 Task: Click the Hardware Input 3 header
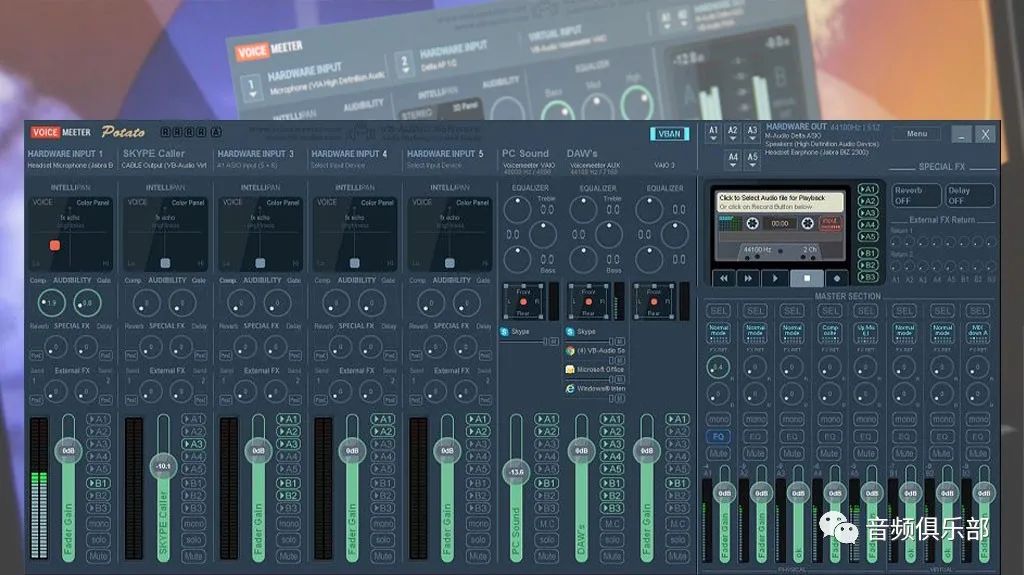[x=255, y=154]
